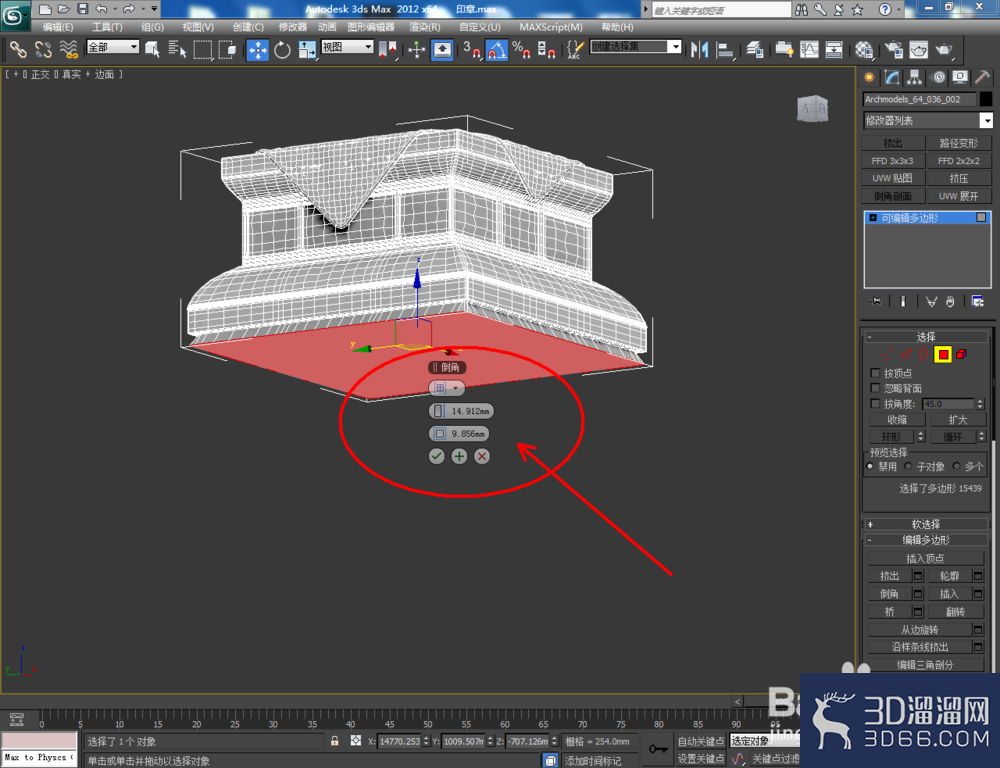The height and width of the screenshot is (768, 1000).
Task: Open the MAXScript(M) menu
Action: click(550, 27)
